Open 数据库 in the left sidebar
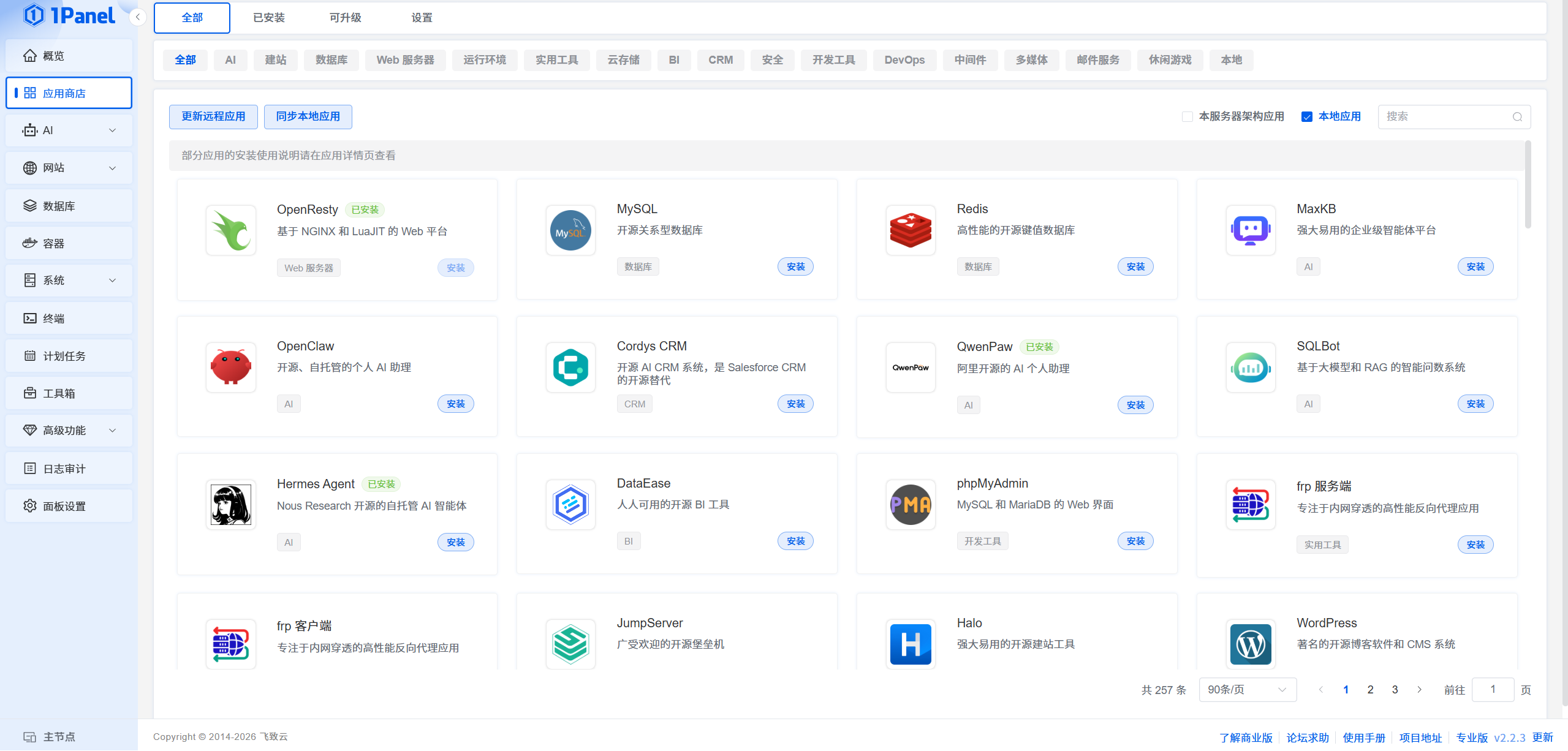The height and width of the screenshot is (751, 1568). (69, 206)
